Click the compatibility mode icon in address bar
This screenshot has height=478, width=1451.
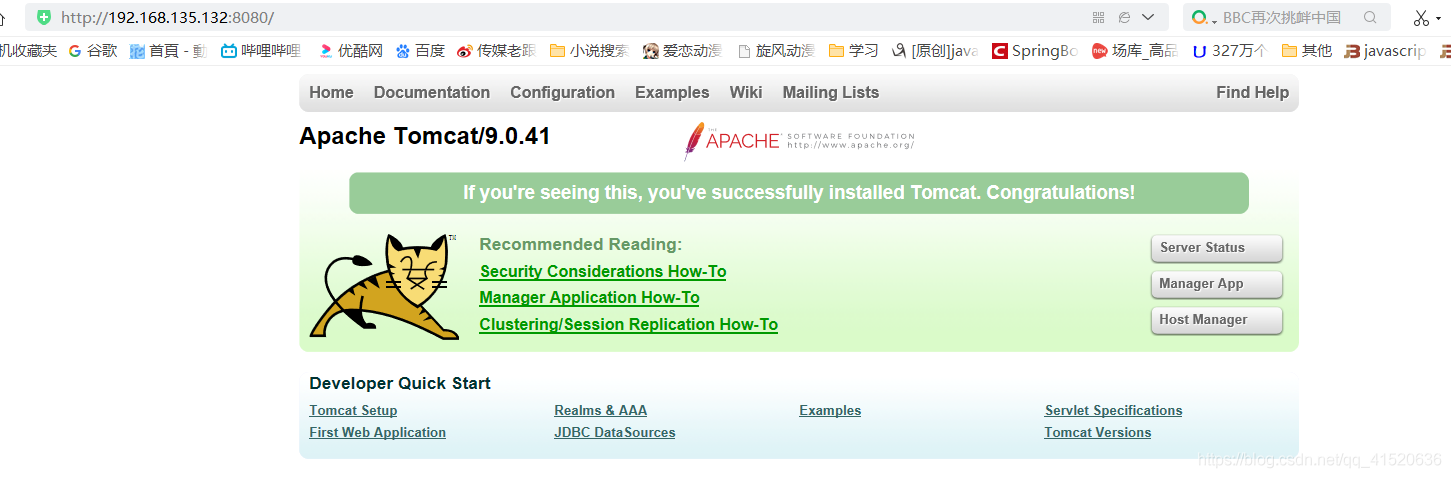pyautogui.click(x=1124, y=17)
